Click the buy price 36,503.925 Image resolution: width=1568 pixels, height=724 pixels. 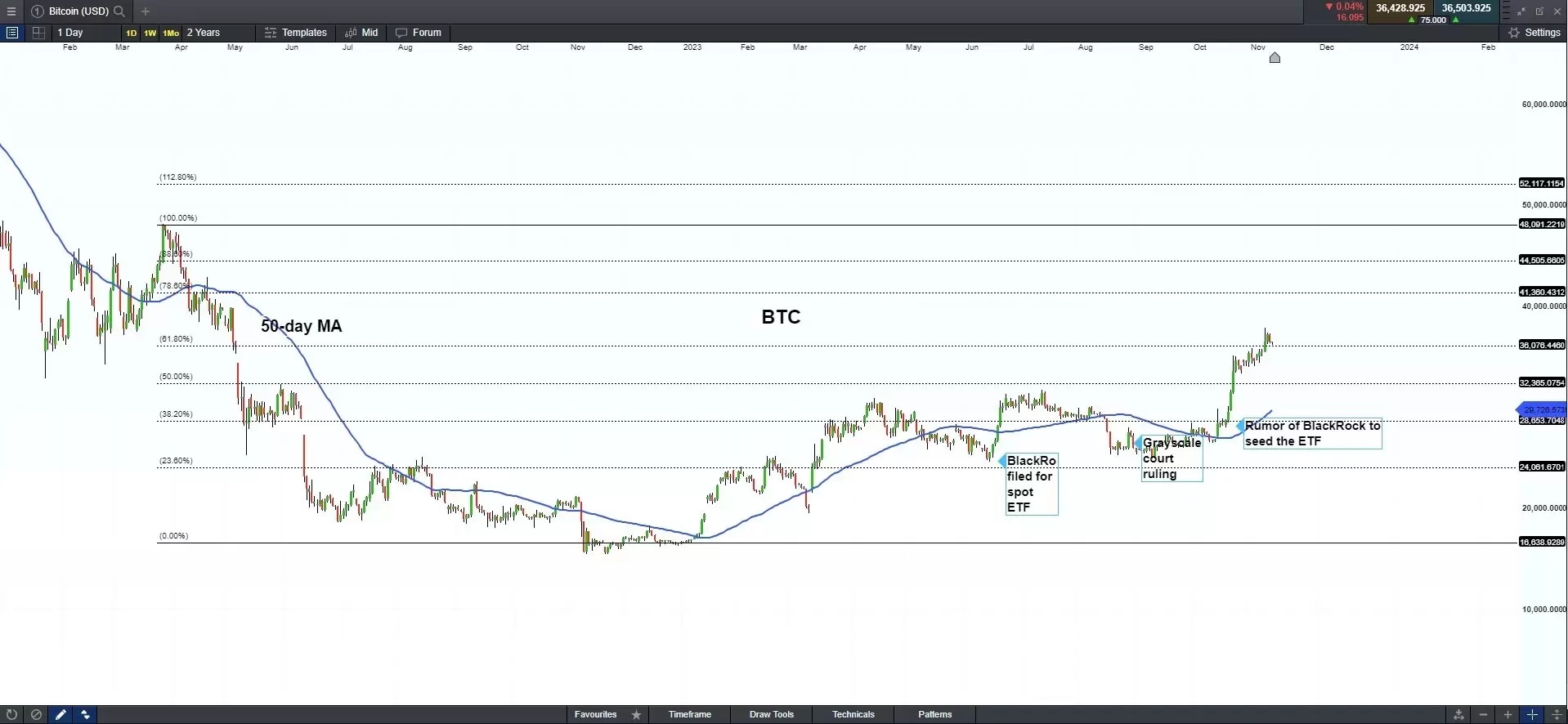coord(1467,8)
